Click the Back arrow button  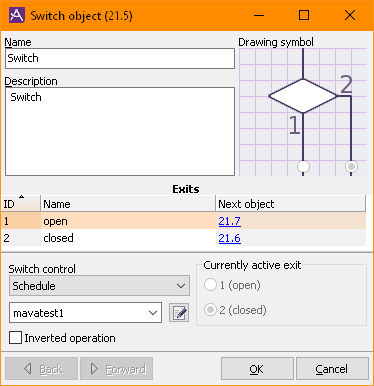[42, 369]
